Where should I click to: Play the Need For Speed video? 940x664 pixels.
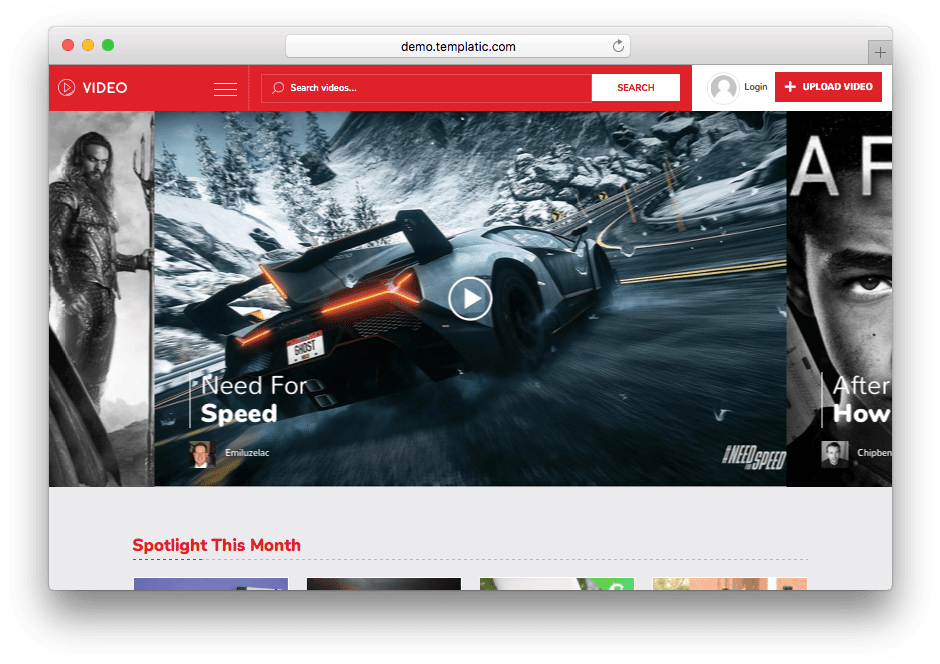tap(470, 298)
